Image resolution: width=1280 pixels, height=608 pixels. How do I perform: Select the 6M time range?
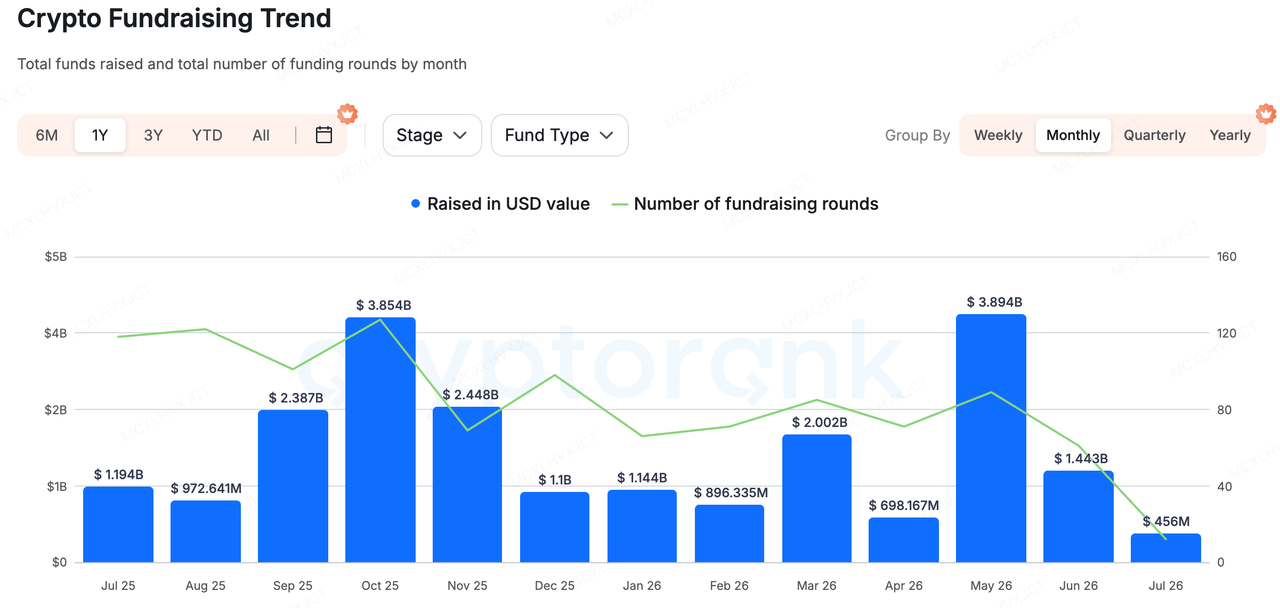tap(47, 135)
